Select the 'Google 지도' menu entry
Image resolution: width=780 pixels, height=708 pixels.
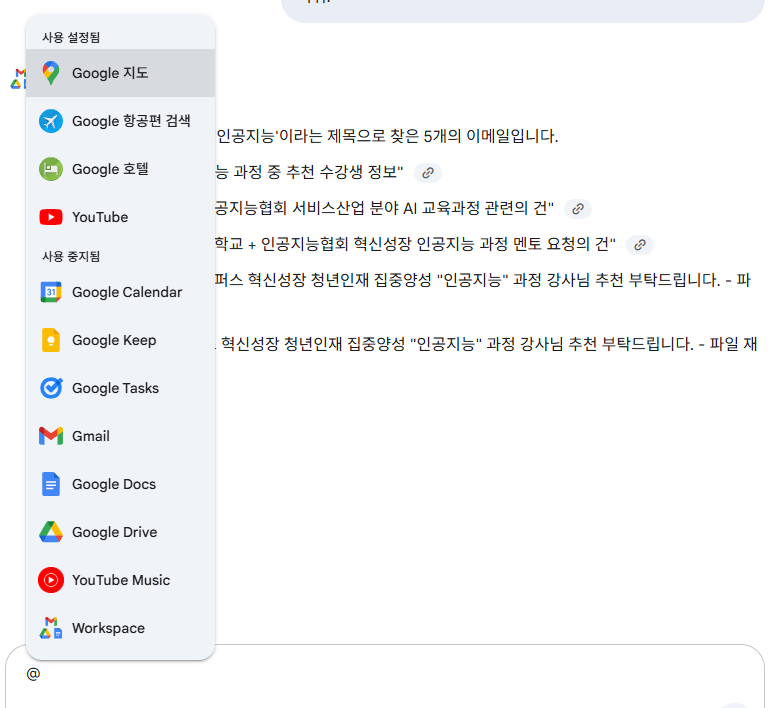(120, 73)
